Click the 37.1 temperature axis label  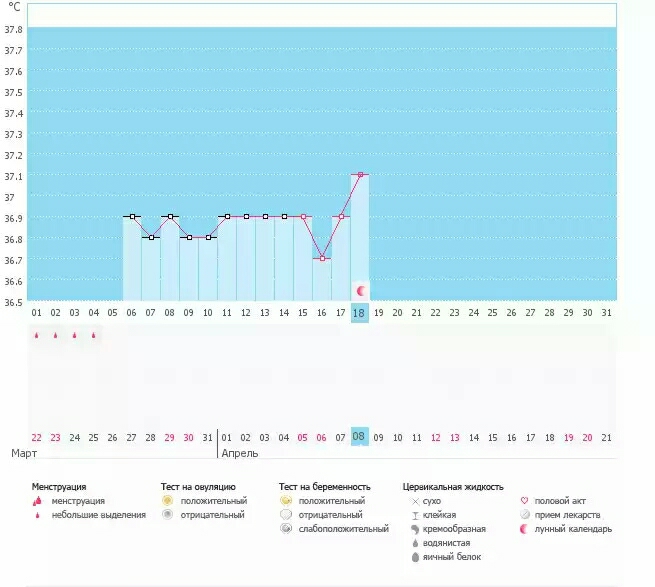pos(13,177)
